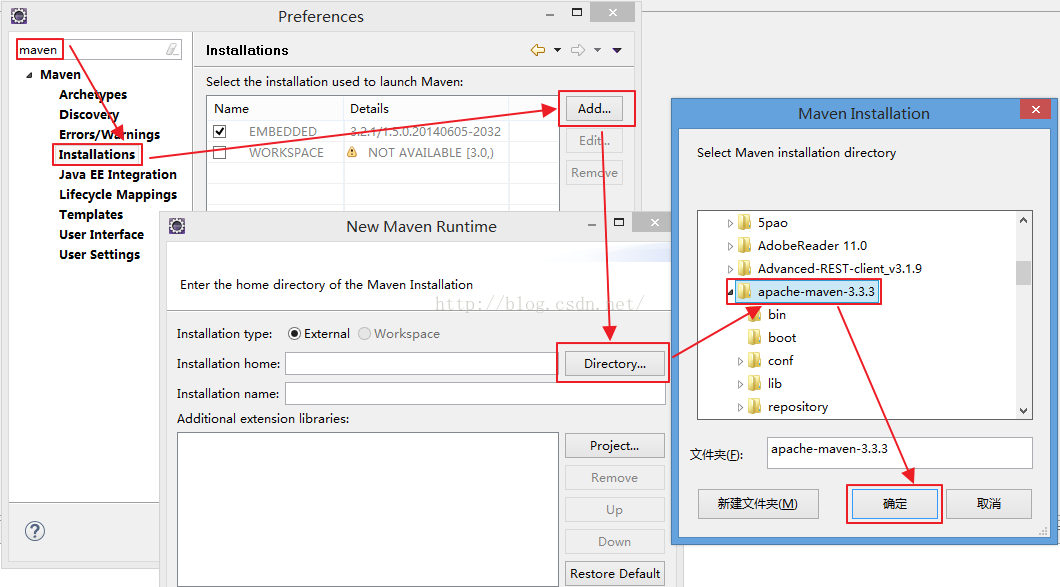Image resolution: width=1060 pixels, height=587 pixels.
Task: Click the lib folder icon
Action: coord(755,383)
